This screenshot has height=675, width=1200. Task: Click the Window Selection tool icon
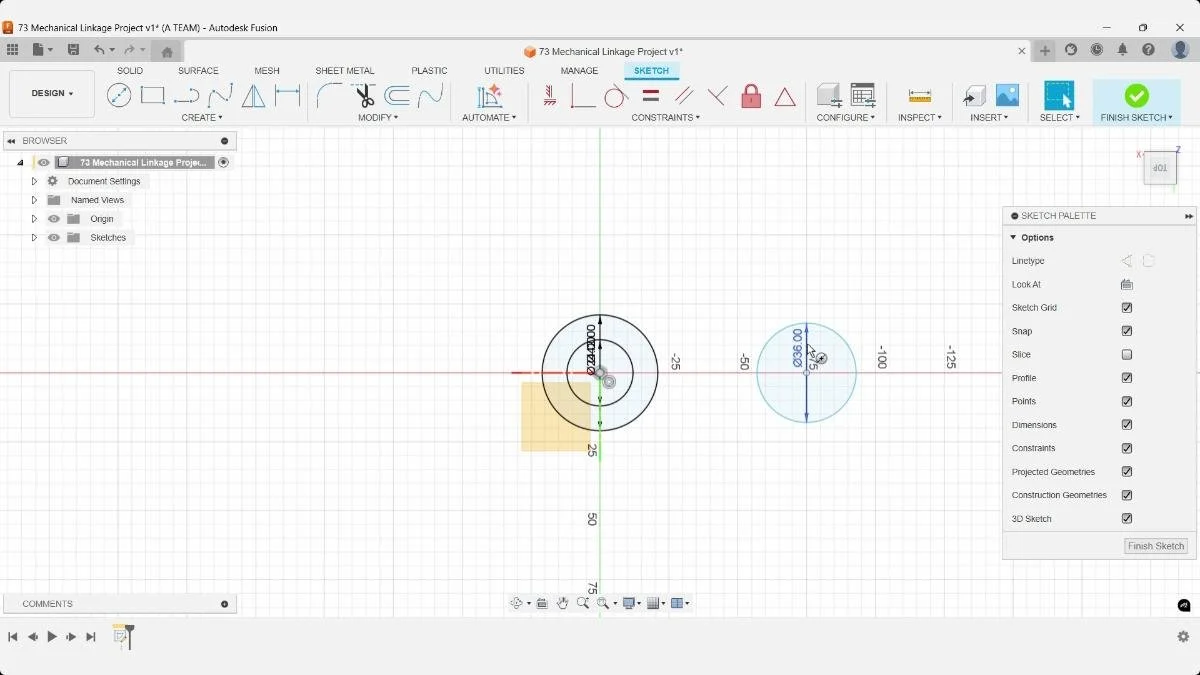click(1058, 95)
